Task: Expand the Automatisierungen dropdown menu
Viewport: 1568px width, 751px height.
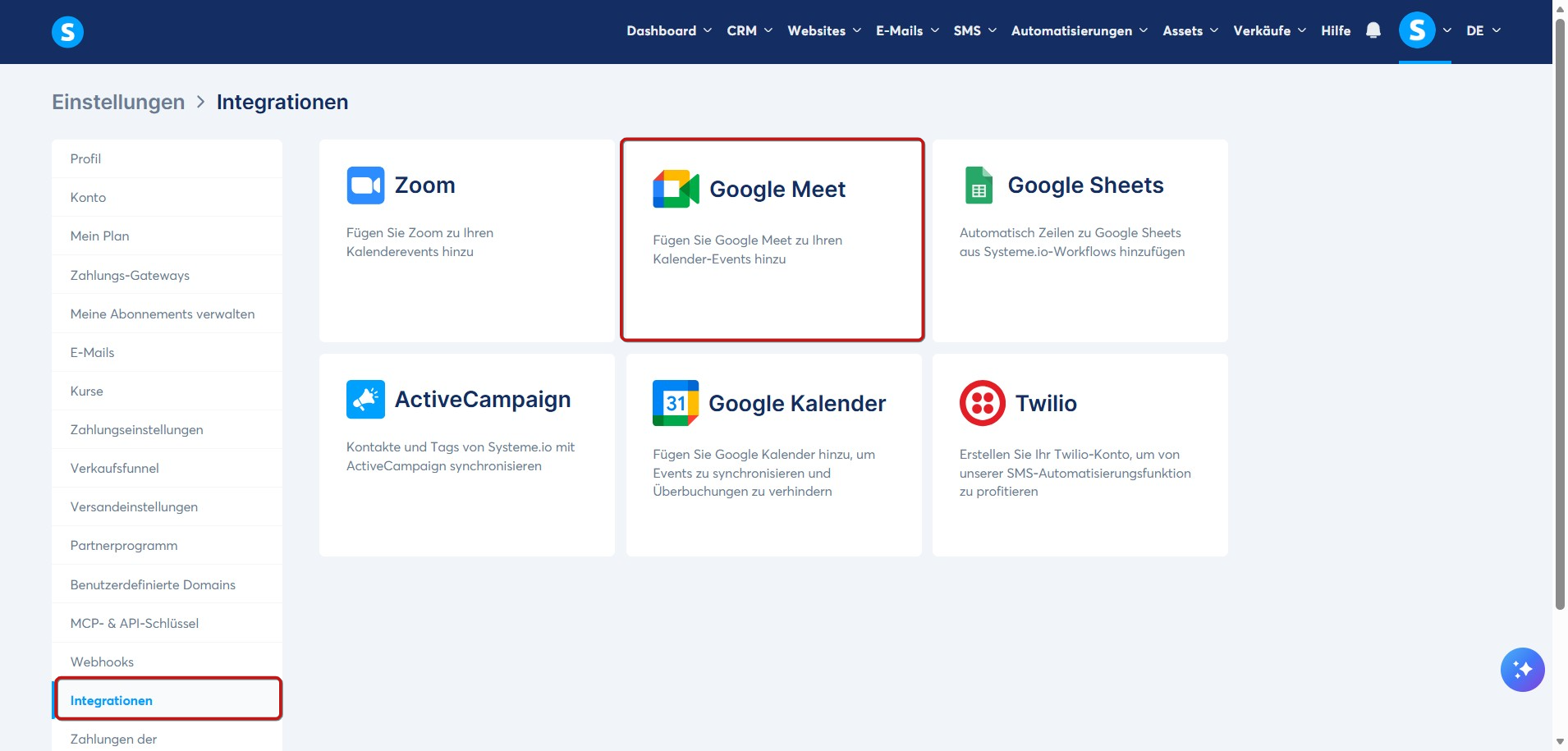Action: [1080, 31]
